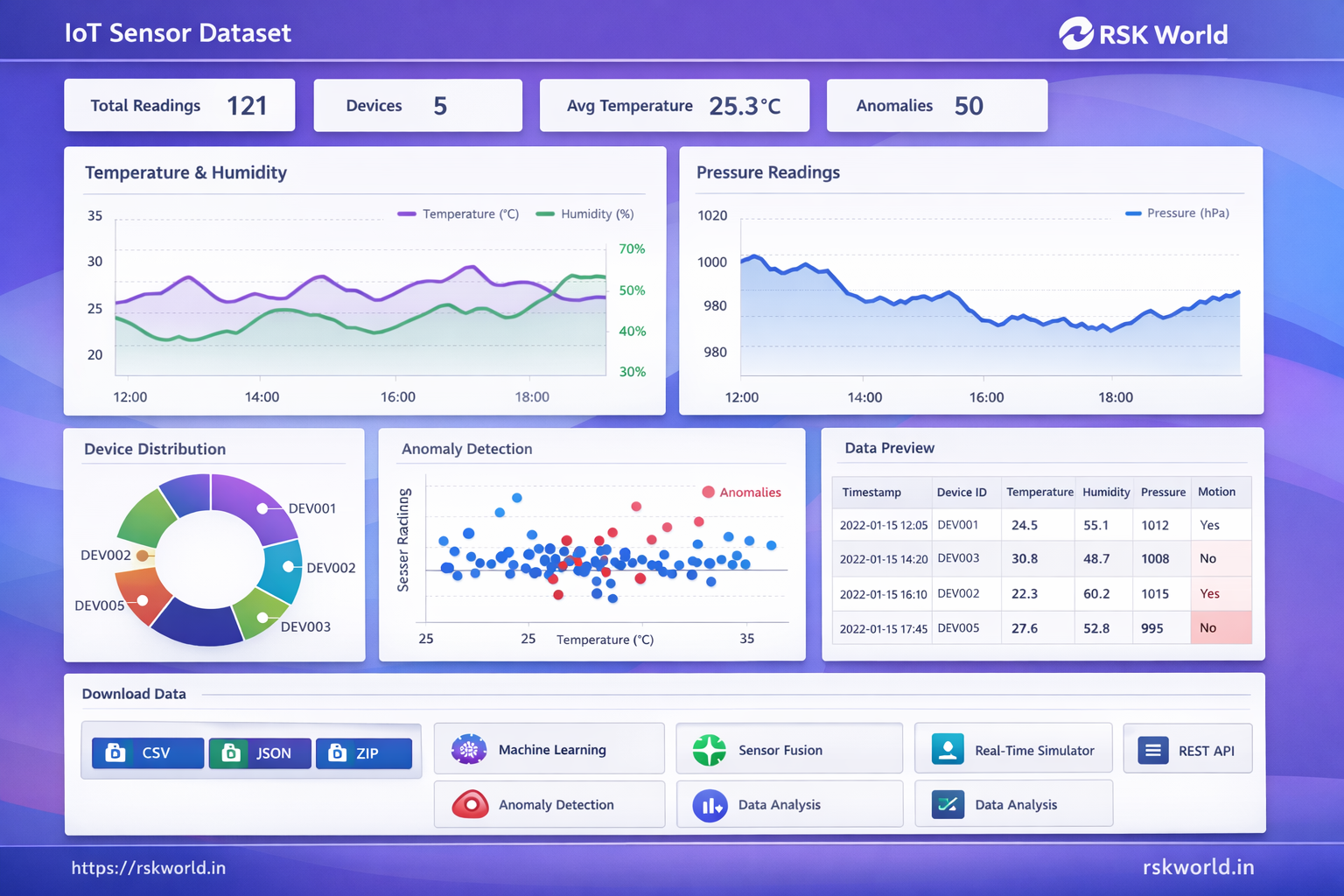Click DEV001 label on donut chart
The image size is (1344, 896).
pyautogui.click(x=312, y=508)
